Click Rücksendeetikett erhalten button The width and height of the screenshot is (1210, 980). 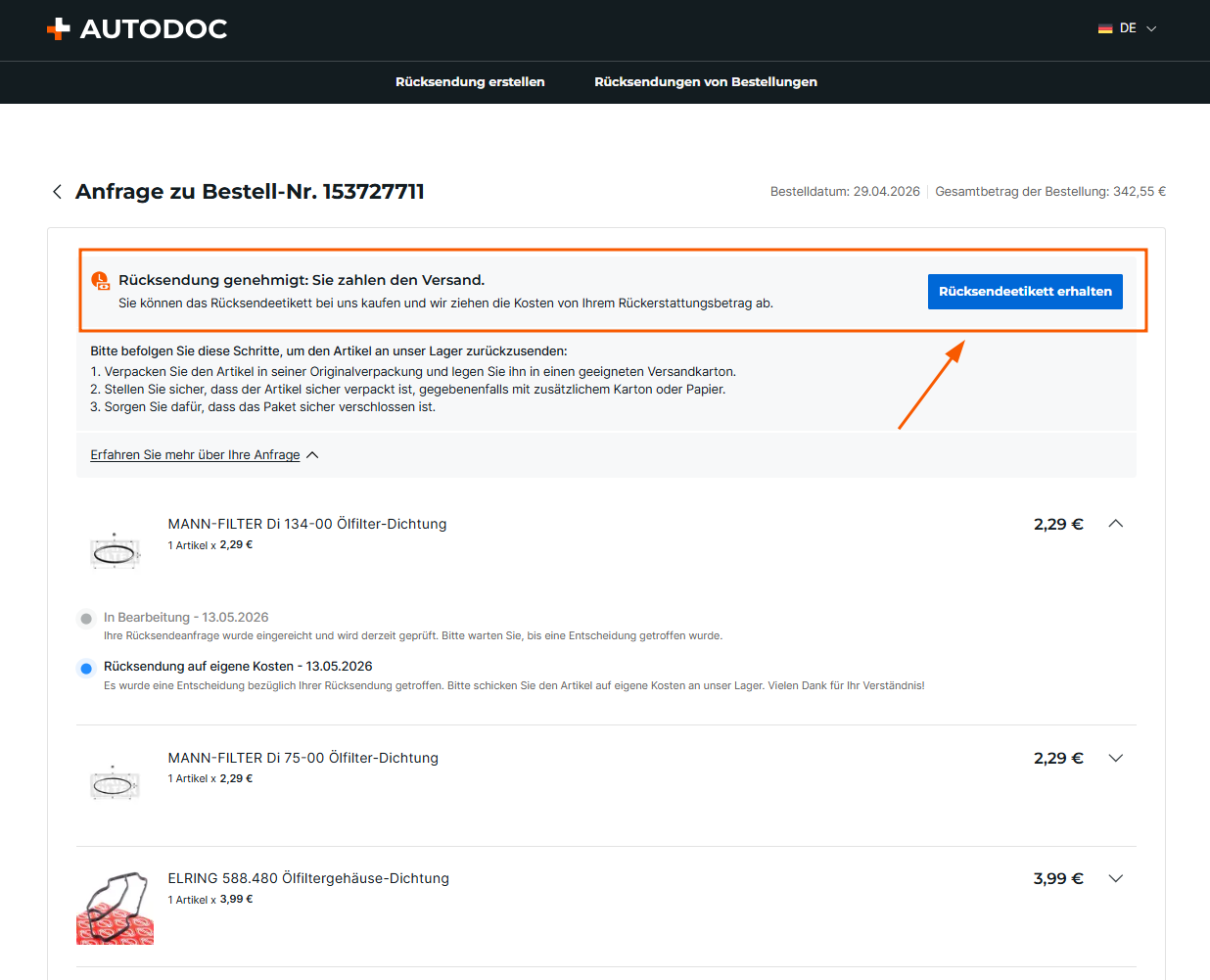pos(1025,292)
